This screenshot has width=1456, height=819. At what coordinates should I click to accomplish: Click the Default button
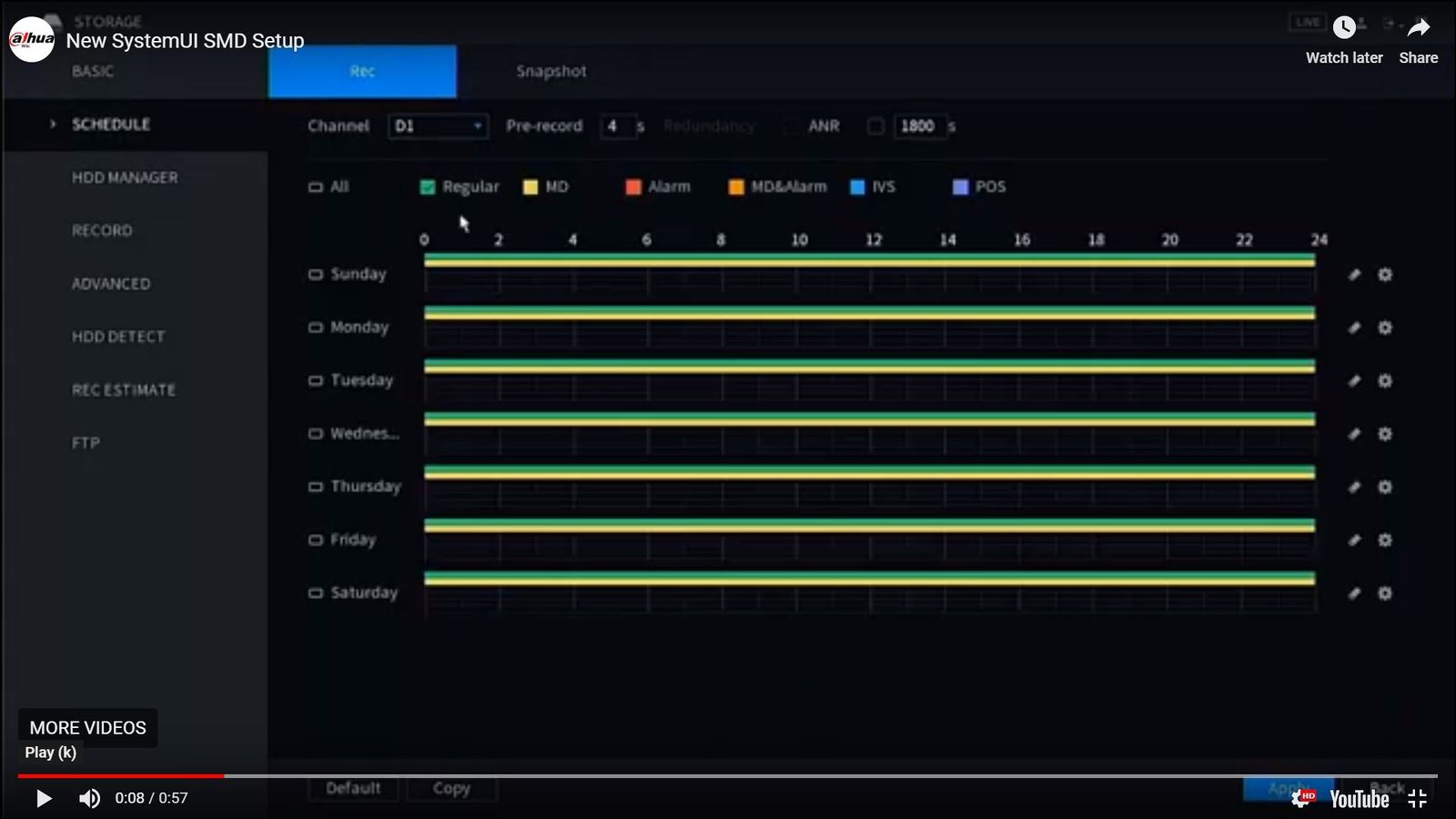pyautogui.click(x=353, y=788)
